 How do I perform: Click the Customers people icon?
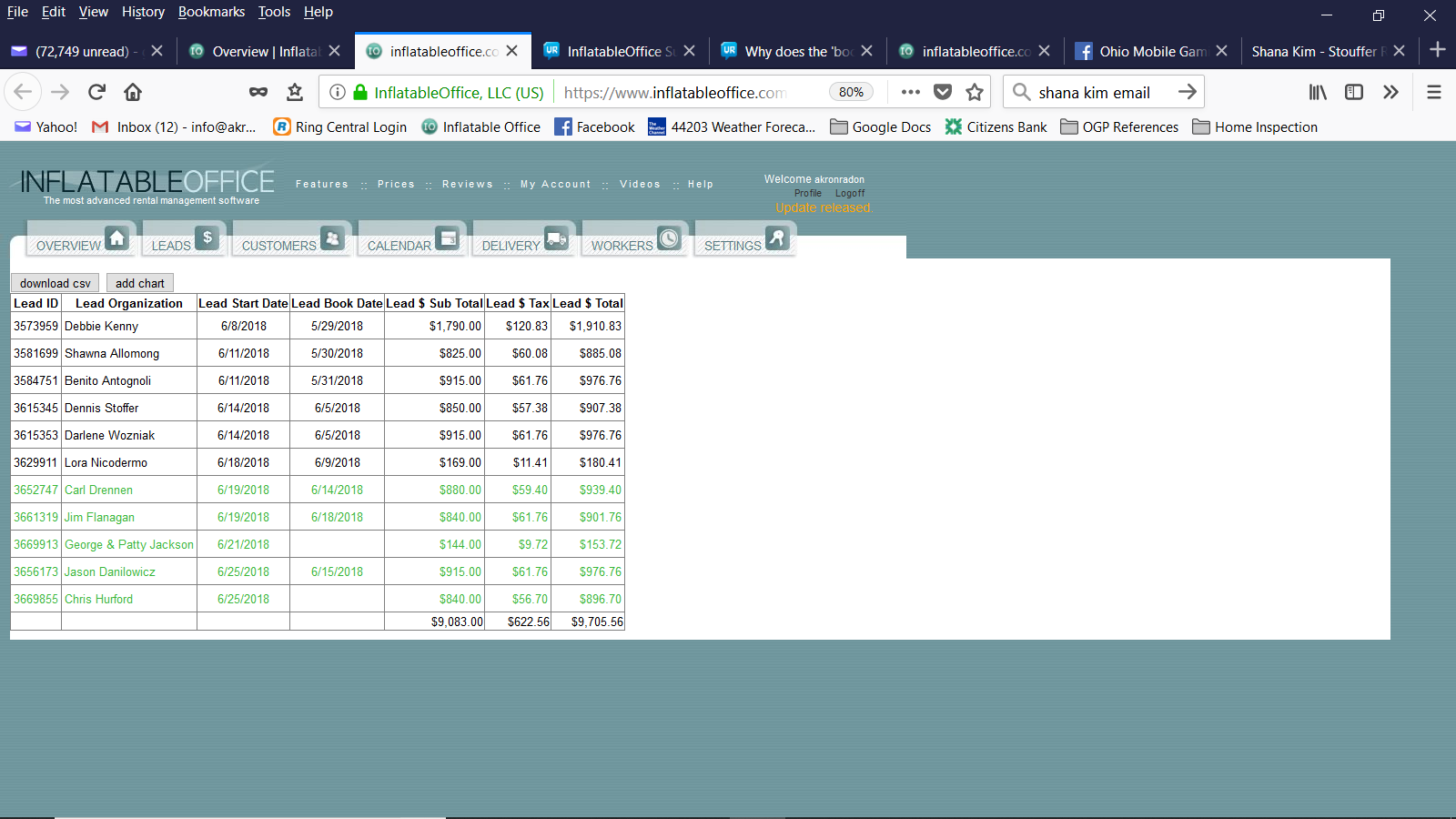click(x=332, y=238)
